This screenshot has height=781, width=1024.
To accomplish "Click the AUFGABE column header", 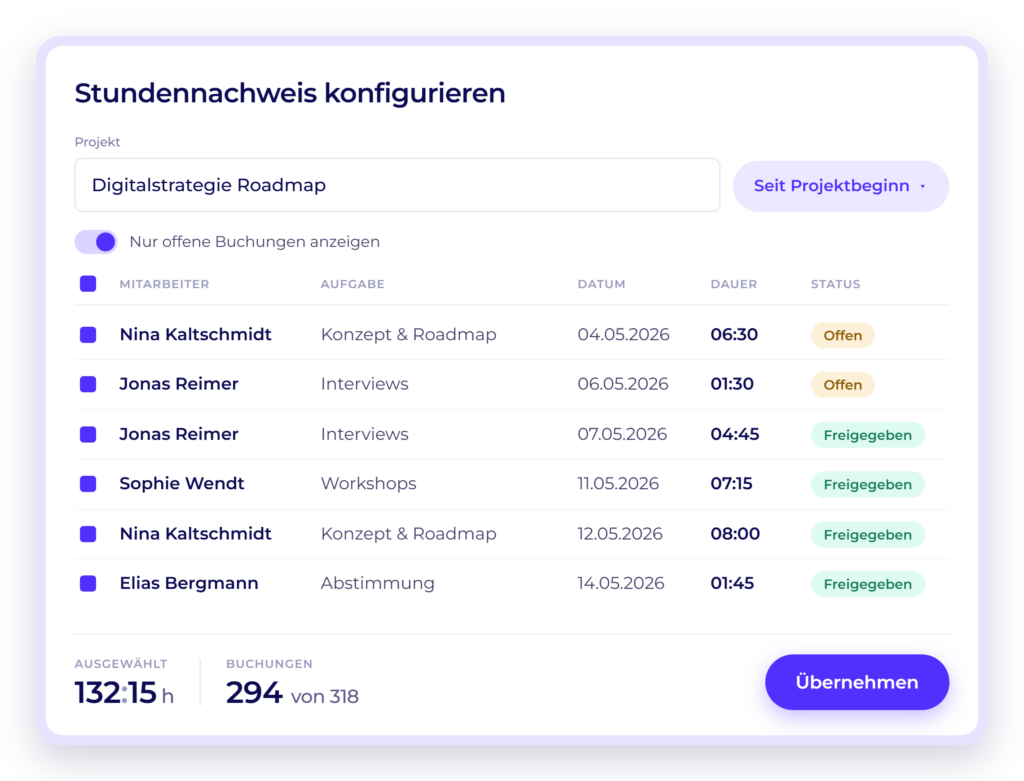I will click(353, 284).
